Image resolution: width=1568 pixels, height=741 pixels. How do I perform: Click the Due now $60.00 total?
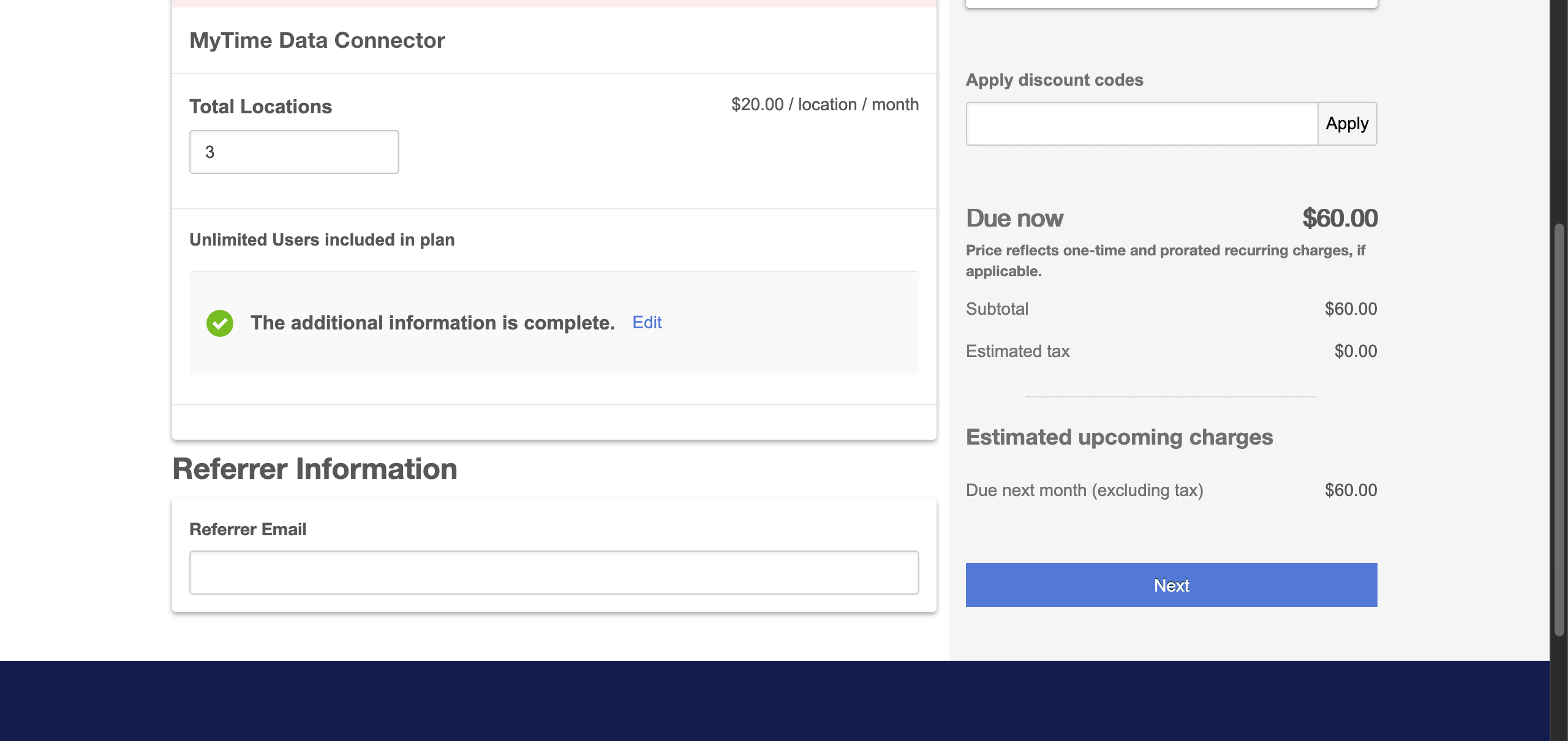(x=1340, y=219)
